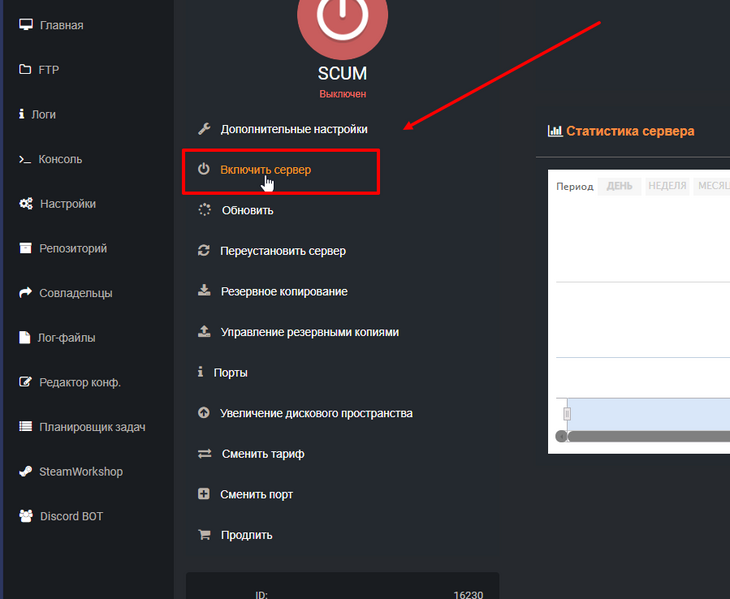Click the spinner icon next to Обновить
This screenshot has height=599, width=730.
(204, 210)
